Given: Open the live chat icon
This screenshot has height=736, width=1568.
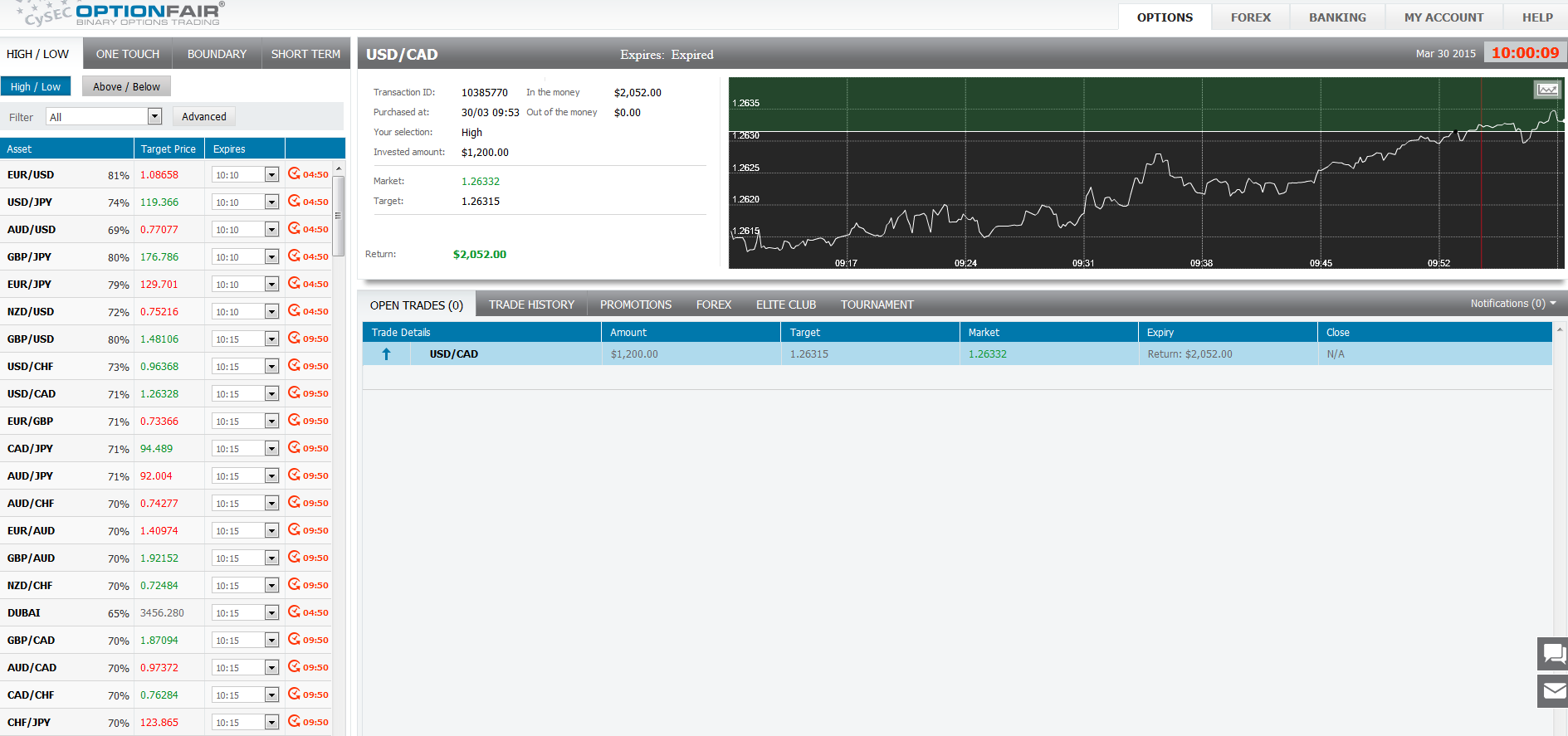Looking at the screenshot, I should point(1552,654).
